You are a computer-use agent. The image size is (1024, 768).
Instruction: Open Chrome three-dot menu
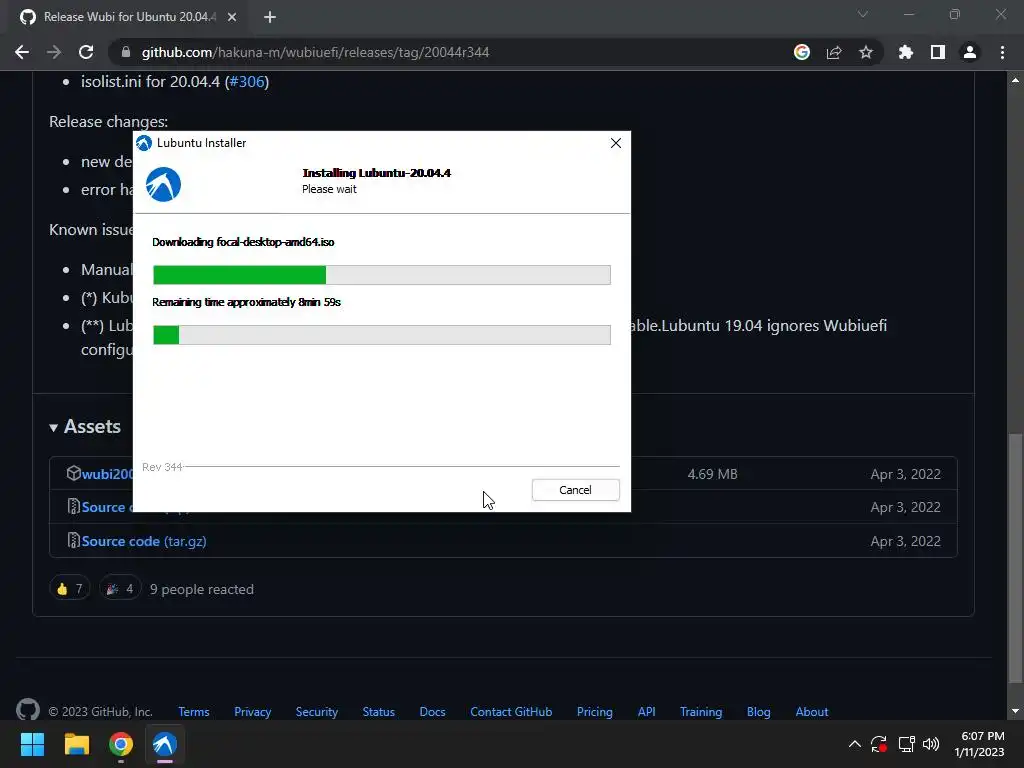tap(1002, 52)
